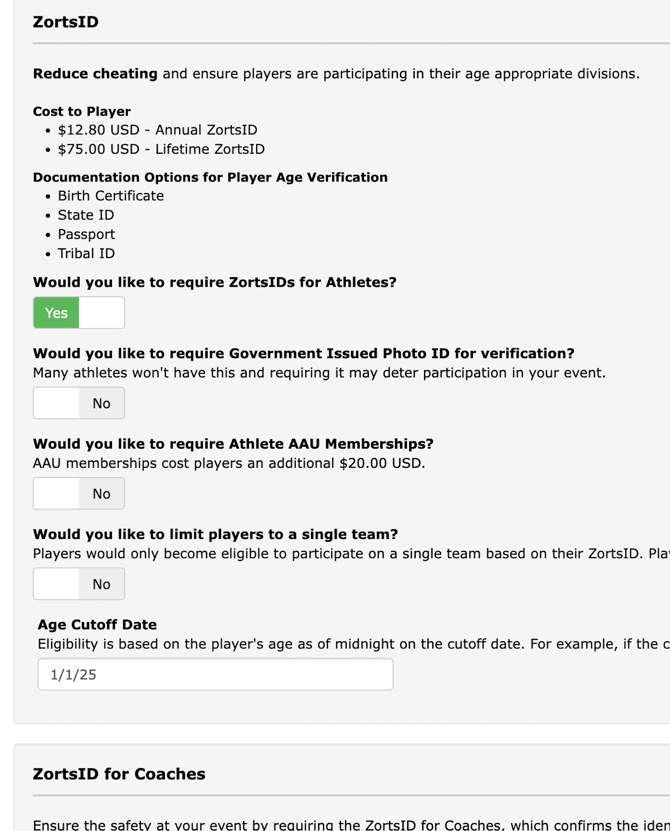Image resolution: width=670 pixels, height=831 pixels.
Task: Click the $12.80 USD Annual ZortsID item
Action: 157,130
